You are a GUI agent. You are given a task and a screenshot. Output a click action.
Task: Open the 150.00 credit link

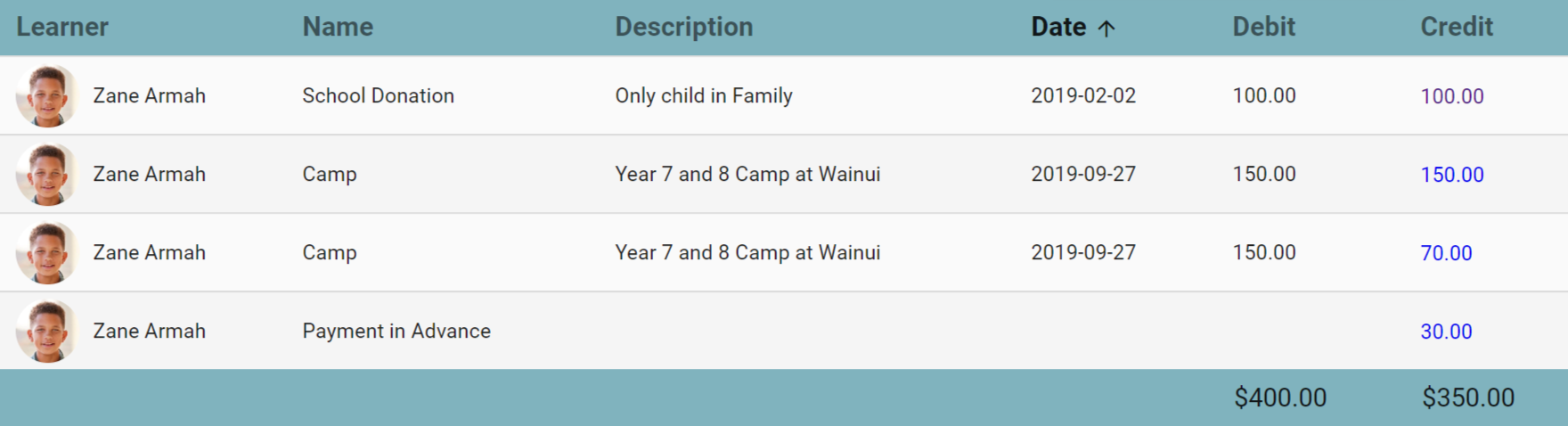pos(1451,175)
